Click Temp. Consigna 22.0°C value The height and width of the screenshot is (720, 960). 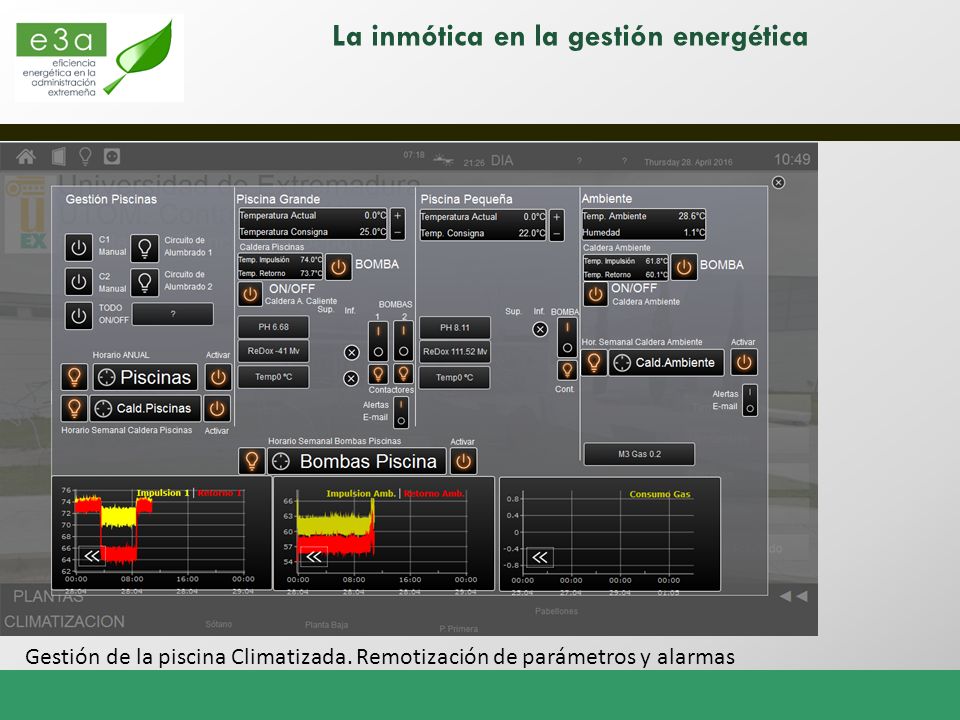coord(532,233)
